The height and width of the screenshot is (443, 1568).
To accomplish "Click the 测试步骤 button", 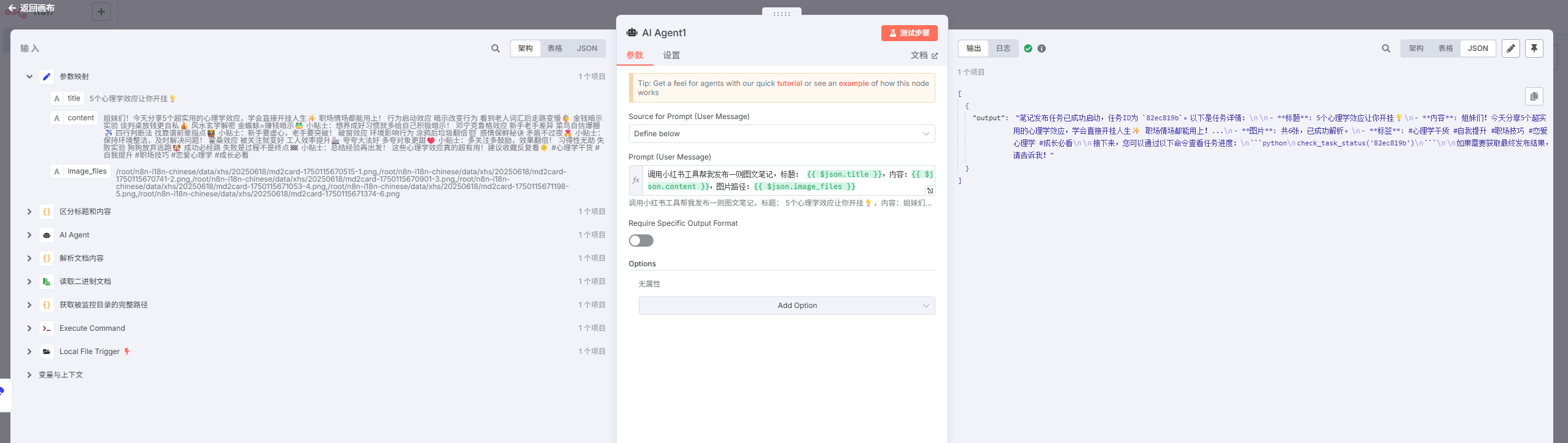I will (909, 33).
